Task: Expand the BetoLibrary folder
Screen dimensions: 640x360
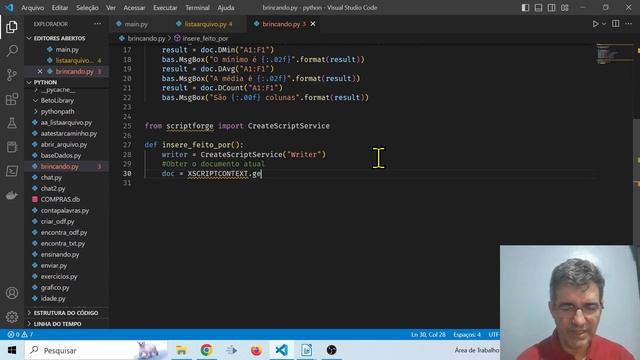Action: [x=57, y=100]
